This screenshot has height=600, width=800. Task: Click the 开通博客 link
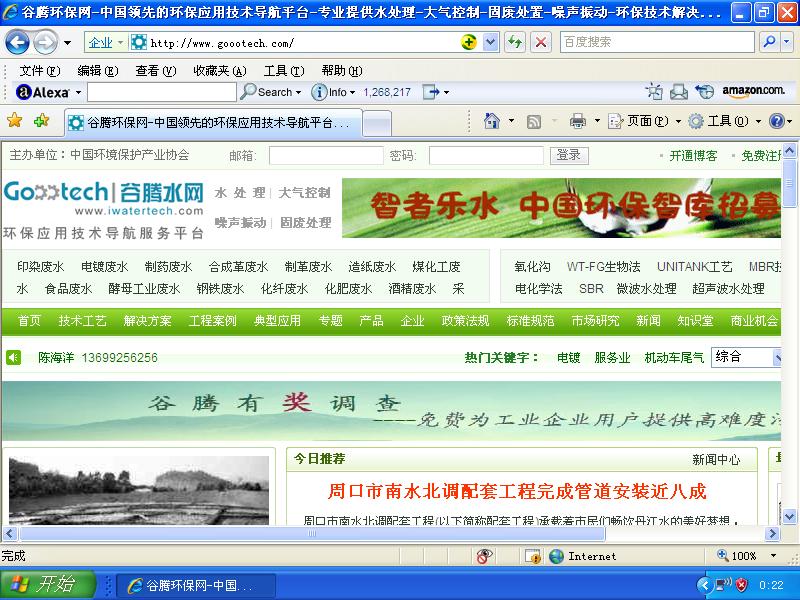tap(693, 156)
